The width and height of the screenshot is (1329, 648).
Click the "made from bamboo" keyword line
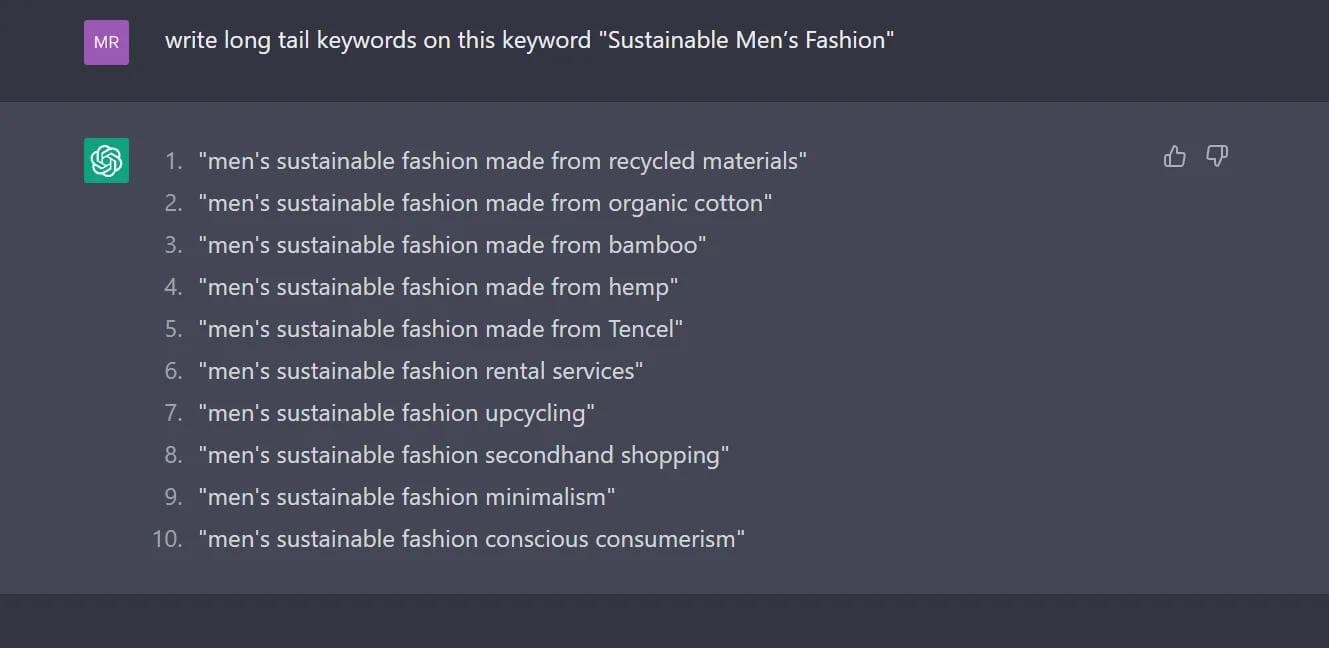(x=452, y=245)
